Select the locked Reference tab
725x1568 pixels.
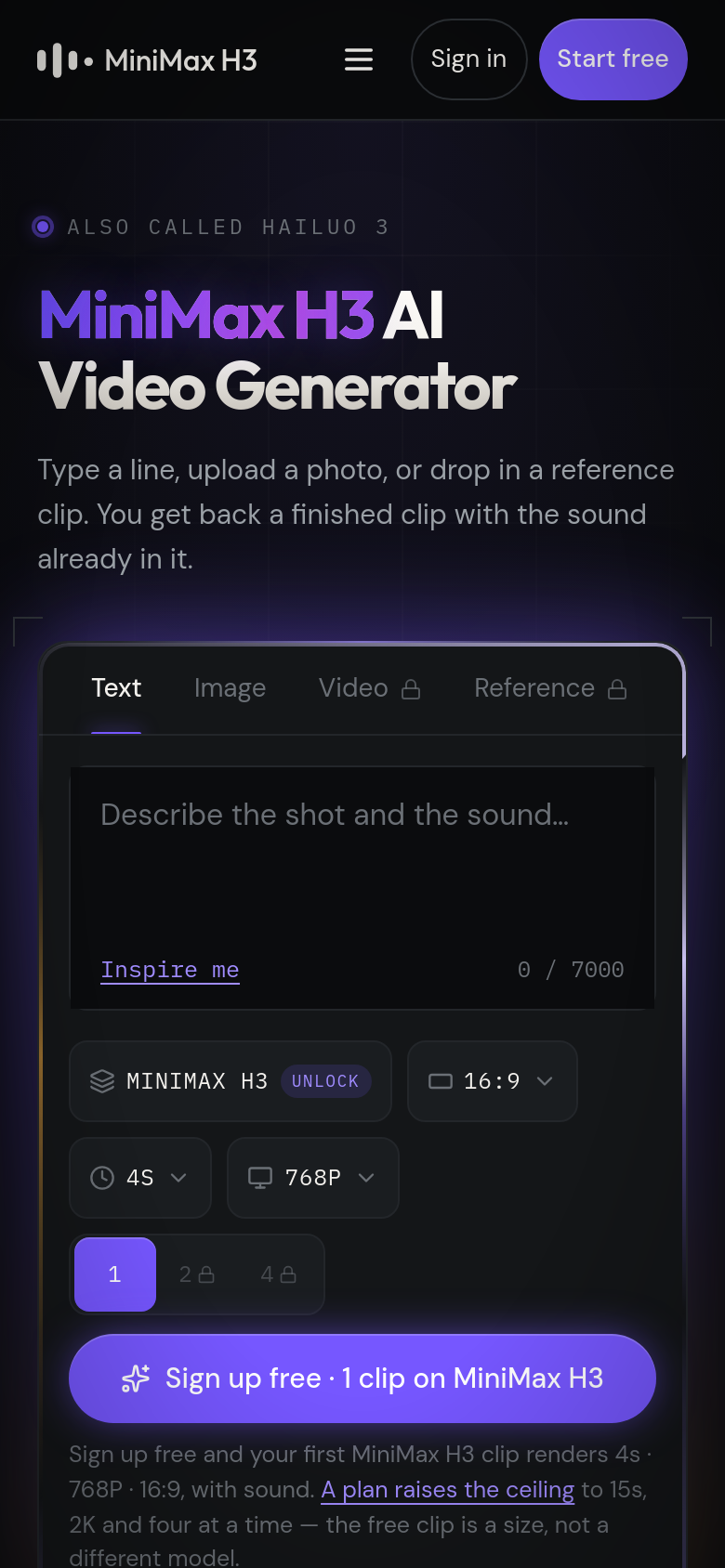coord(550,688)
